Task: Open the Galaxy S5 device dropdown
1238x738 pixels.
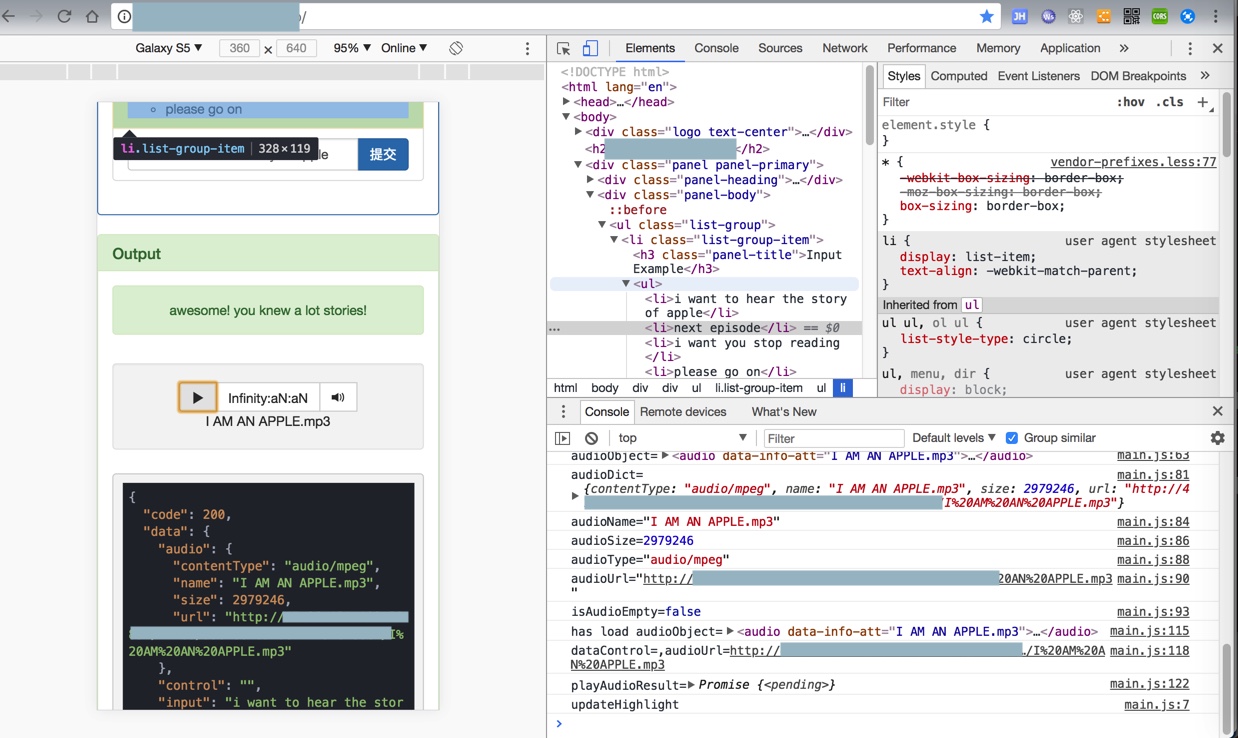Action: pos(169,48)
